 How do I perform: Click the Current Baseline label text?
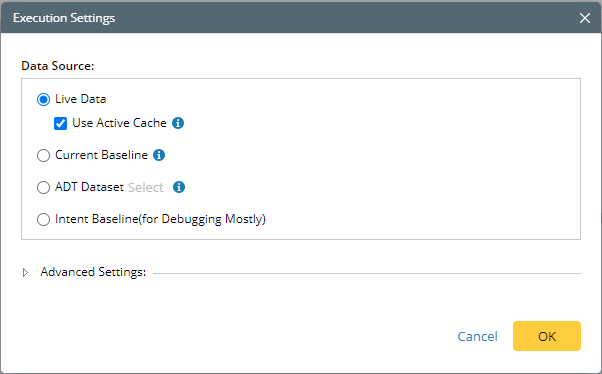[x=101, y=155]
